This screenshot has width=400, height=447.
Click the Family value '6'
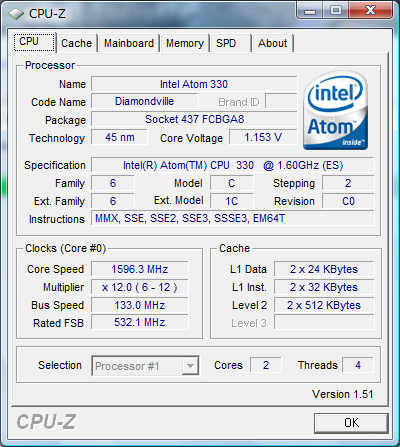pos(113,183)
